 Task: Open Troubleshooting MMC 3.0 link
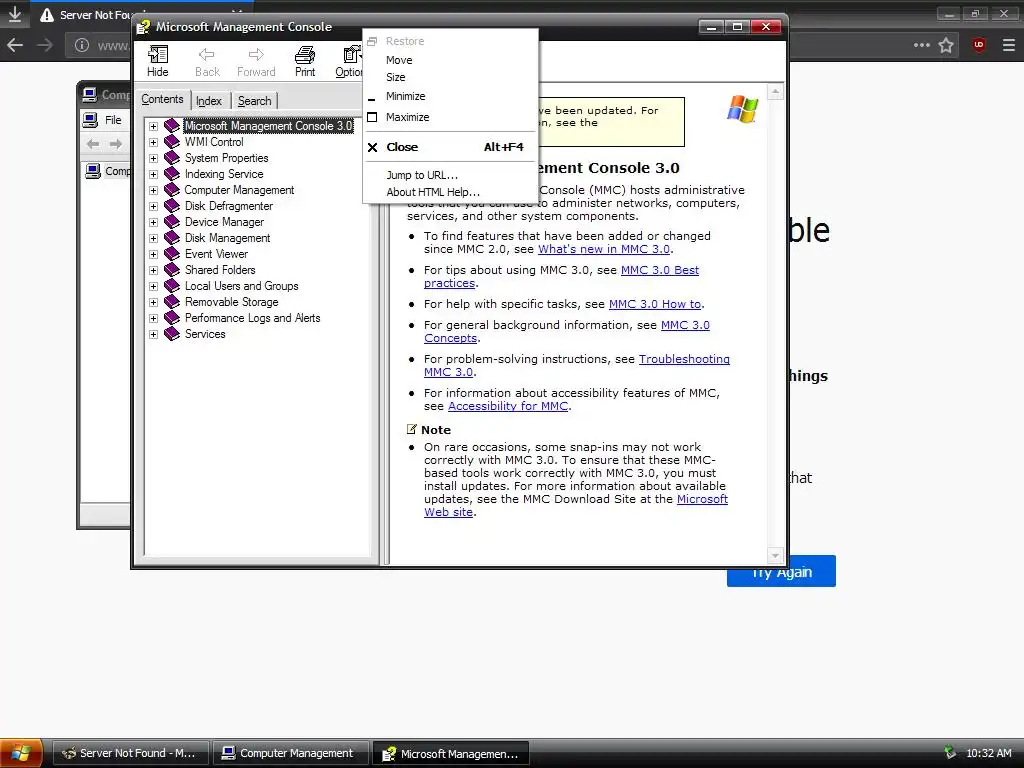click(684, 359)
